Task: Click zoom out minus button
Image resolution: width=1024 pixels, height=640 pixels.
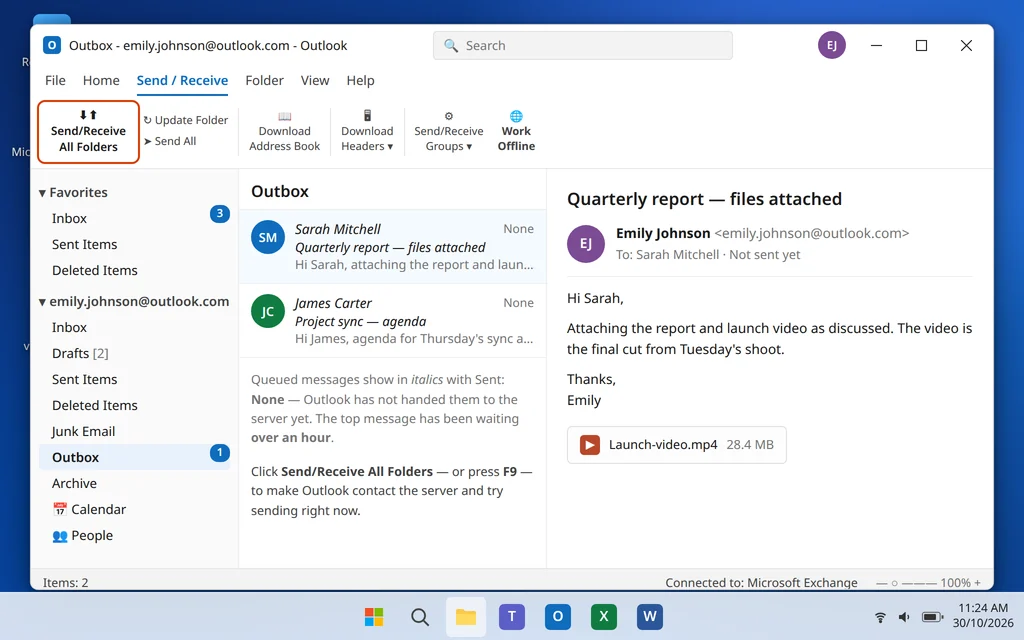Action: click(882, 583)
